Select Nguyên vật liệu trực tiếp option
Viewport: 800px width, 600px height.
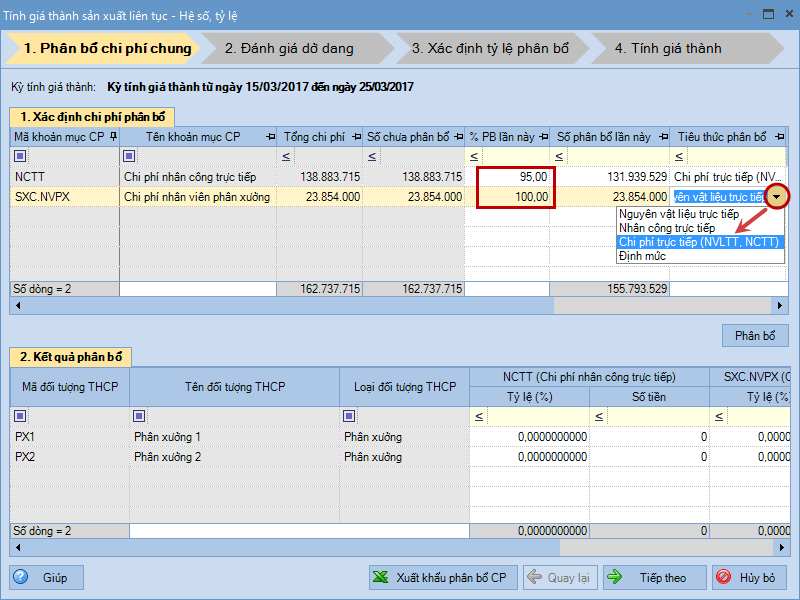coord(679,214)
